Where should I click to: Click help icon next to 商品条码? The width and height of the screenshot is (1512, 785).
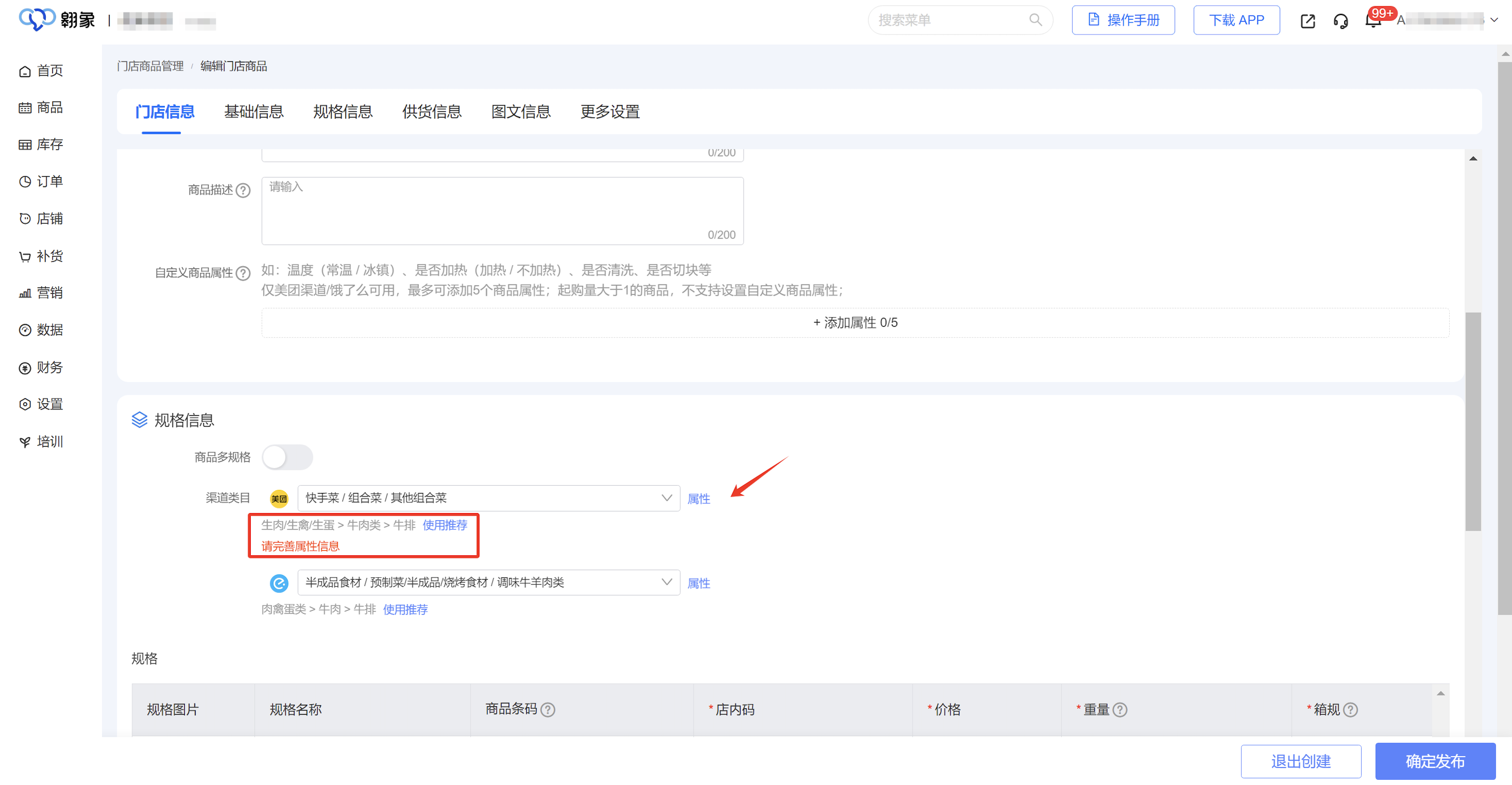pyautogui.click(x=547, y=710)
